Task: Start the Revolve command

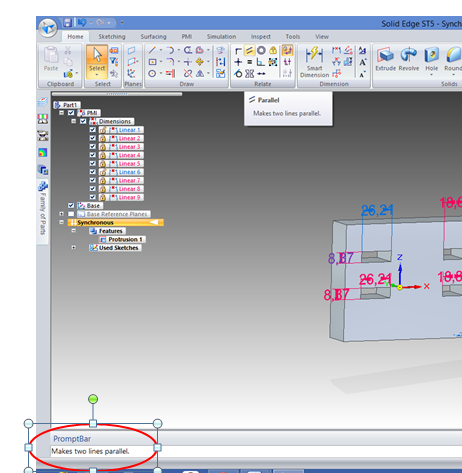Action: (x=409, y=58)
